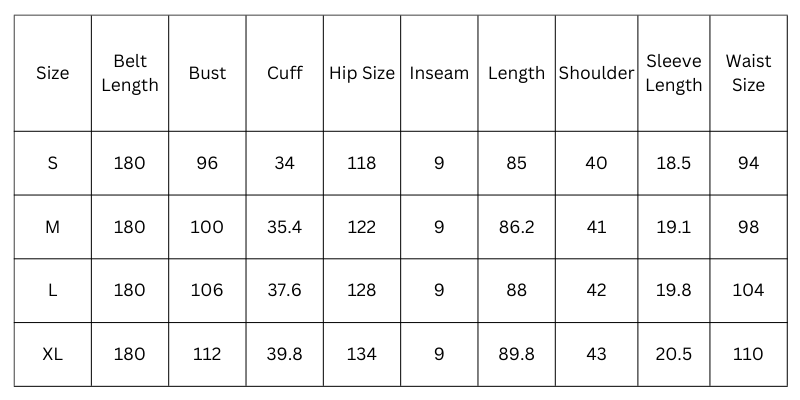Select the length value 89.8
The width and height of the screenshot is (800, 400).
point(516,354)
